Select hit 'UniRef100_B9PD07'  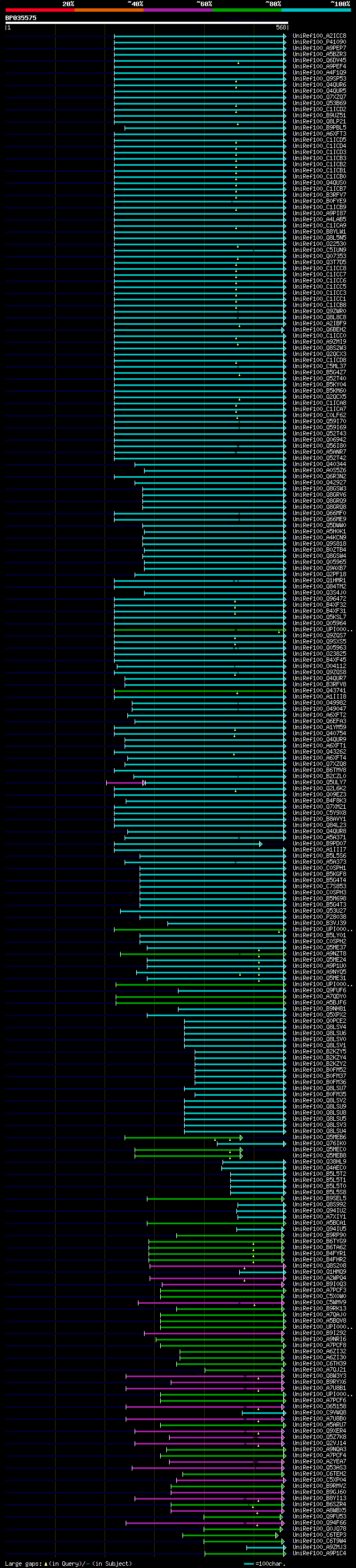[x=319, y=844]
